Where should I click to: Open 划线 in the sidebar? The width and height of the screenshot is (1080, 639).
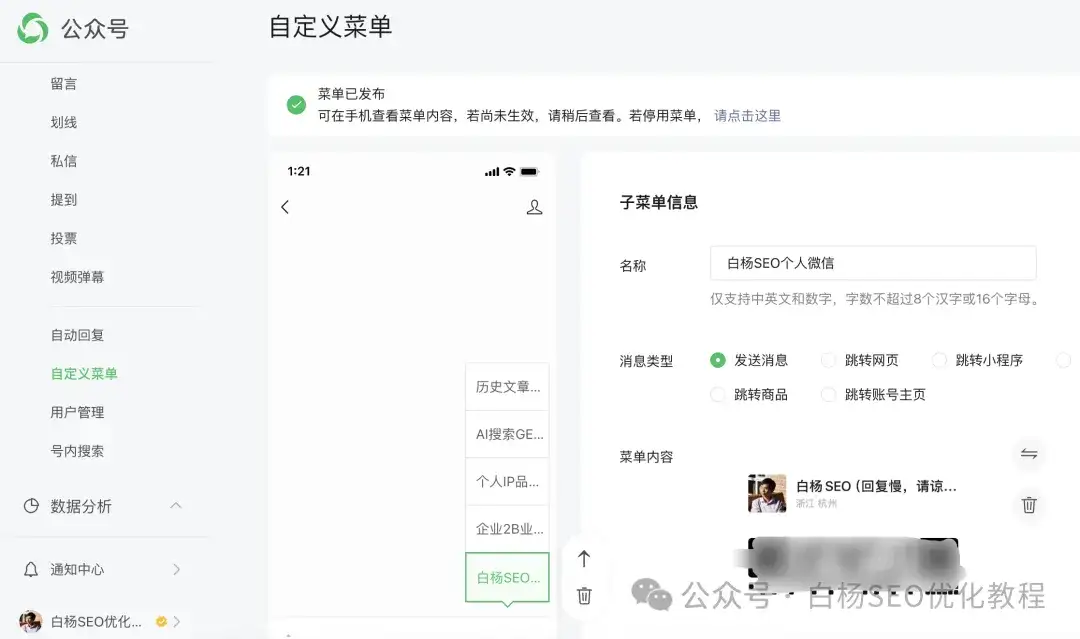(x=63, y=123)
